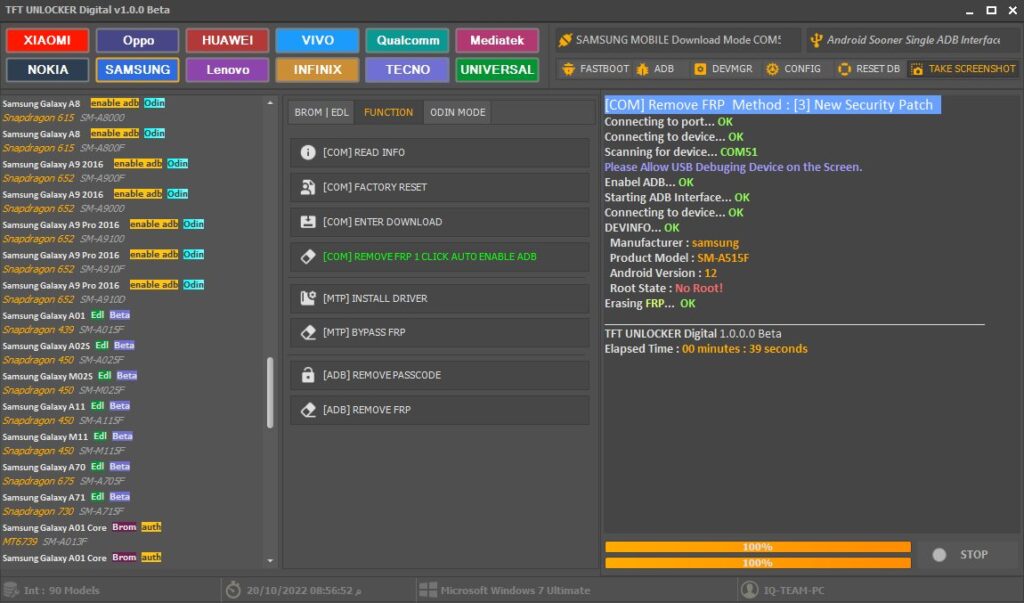
Task: Select Samsung Galaxy A9 2016 SM-A900F model
Action: pos(133,171)
